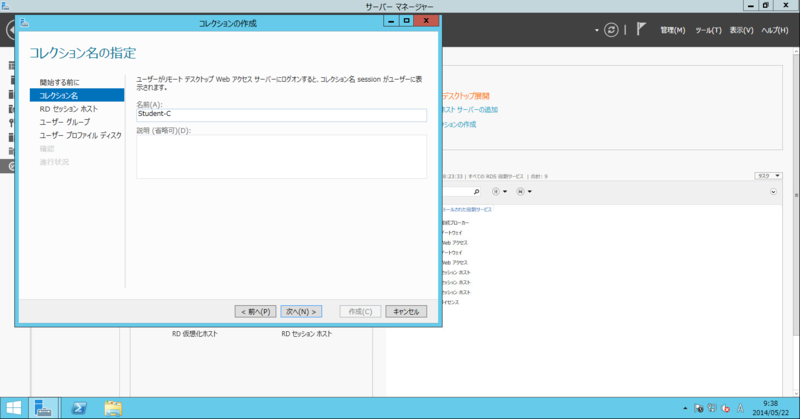Image resolution: width=800 pixels, height=419 pixels.
Task: Select コレクション名 wizard step
Action: pos(77,95)
